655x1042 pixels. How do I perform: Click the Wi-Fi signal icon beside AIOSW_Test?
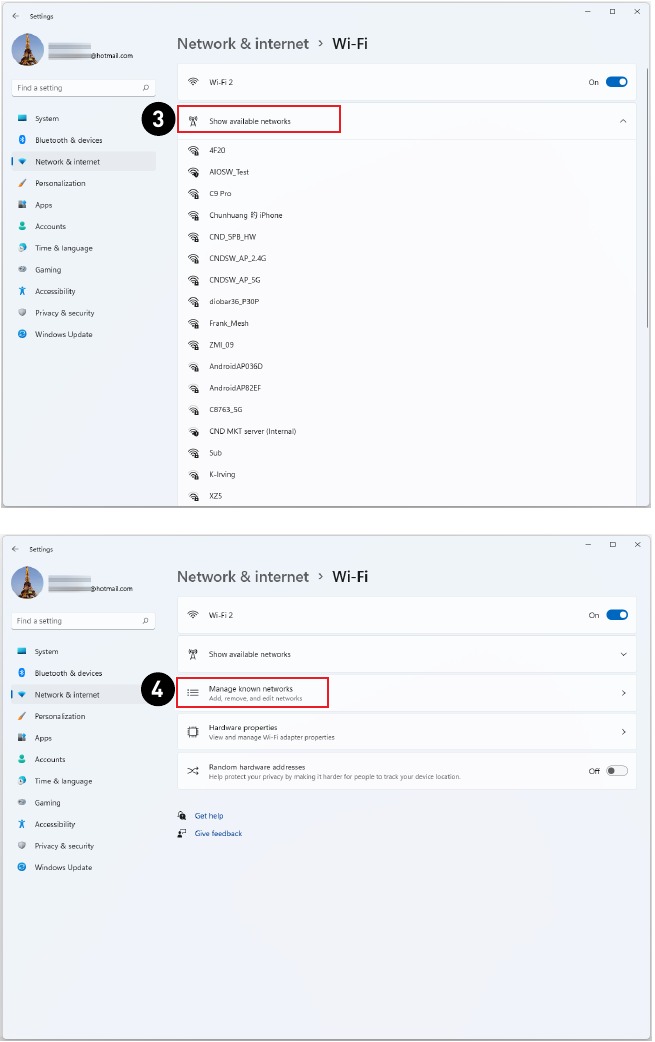point(193,172)
